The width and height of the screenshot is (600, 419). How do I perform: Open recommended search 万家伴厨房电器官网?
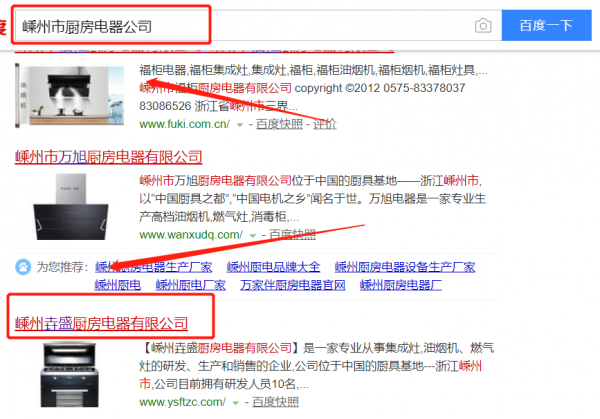click(293, 285)
